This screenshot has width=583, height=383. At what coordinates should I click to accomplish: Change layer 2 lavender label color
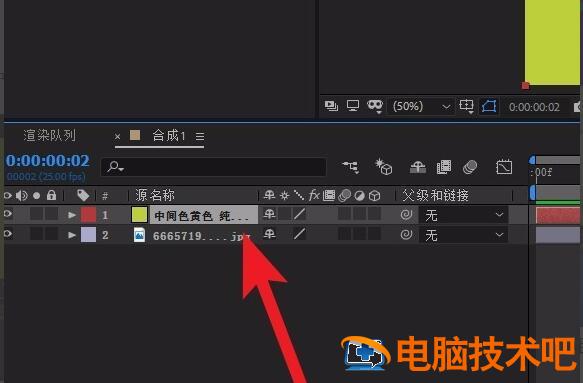click(88, 235)
